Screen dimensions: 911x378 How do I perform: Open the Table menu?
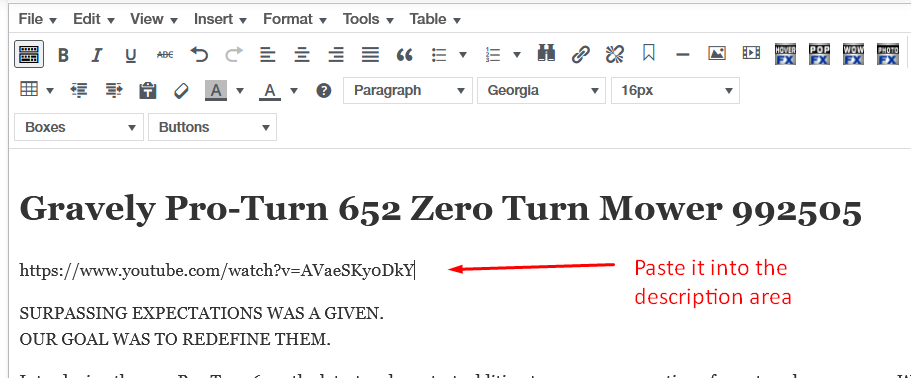[x=435, y=19]
